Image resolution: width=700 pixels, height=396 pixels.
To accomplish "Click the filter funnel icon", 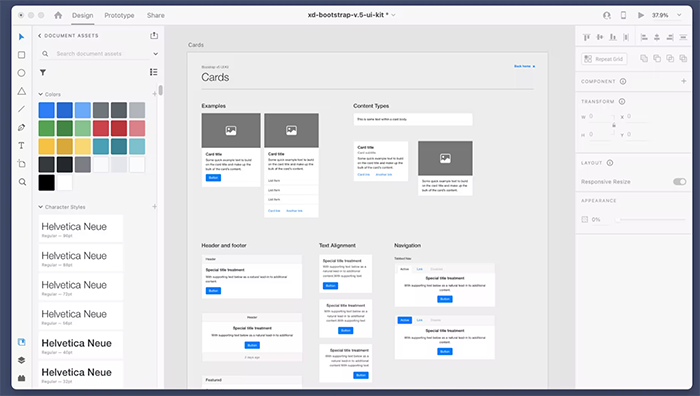I will click(x=43, y=72).
